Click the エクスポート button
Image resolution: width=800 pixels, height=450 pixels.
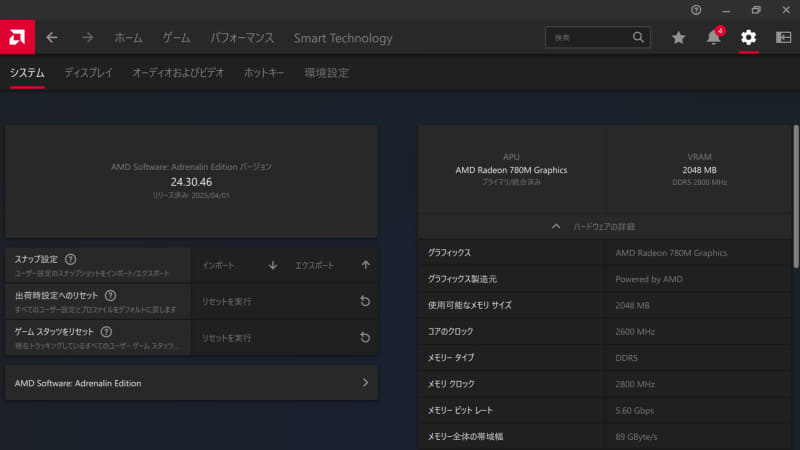click(332, 265)
